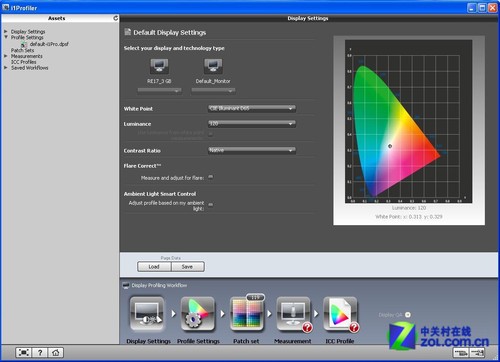This screenshot has width=500, height=362.
Task: Enable Adjust profile based on ambient light
Action: tap(211, 204)
